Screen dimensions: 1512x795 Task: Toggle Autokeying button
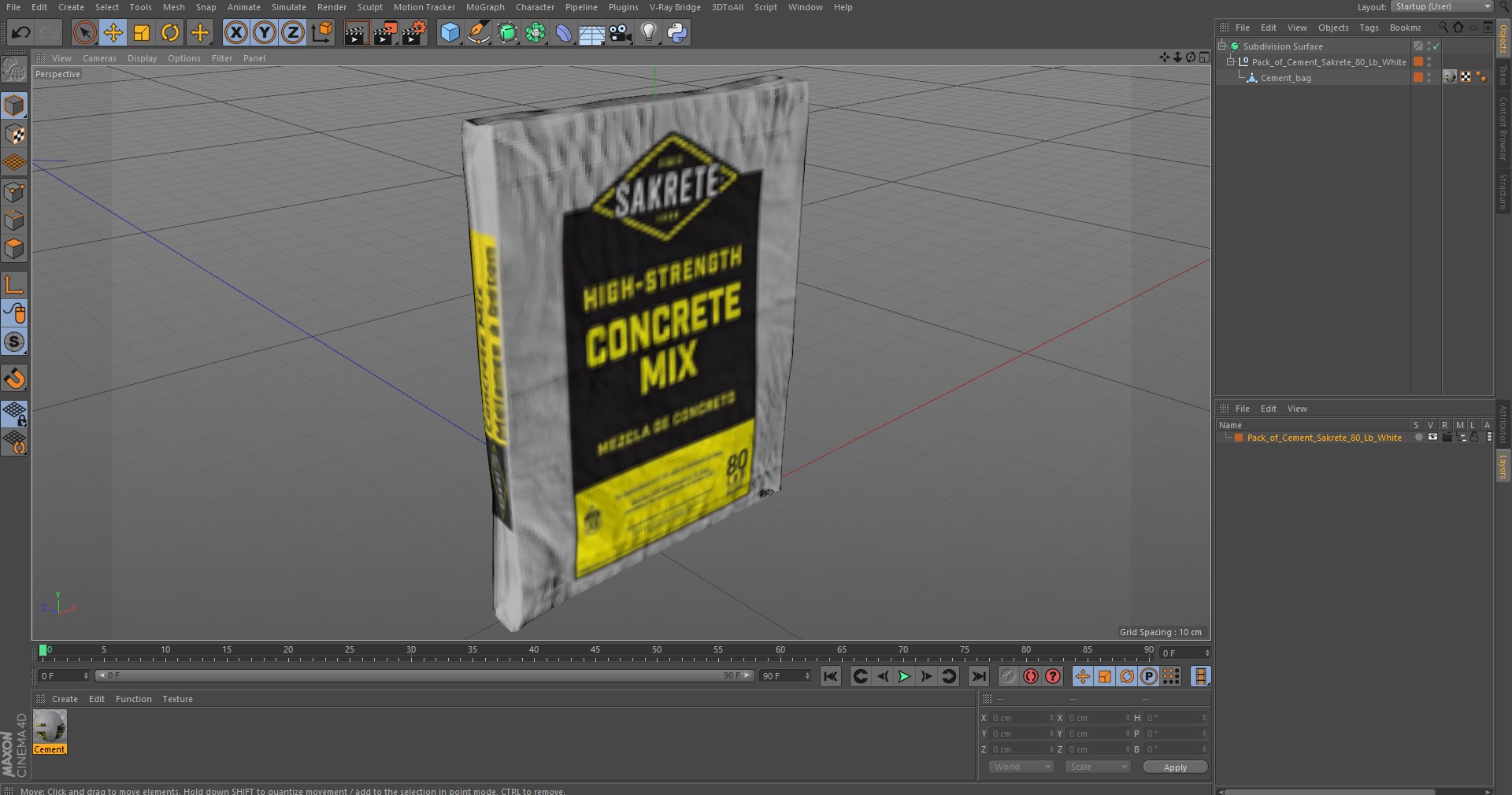tap(1030, 676)
